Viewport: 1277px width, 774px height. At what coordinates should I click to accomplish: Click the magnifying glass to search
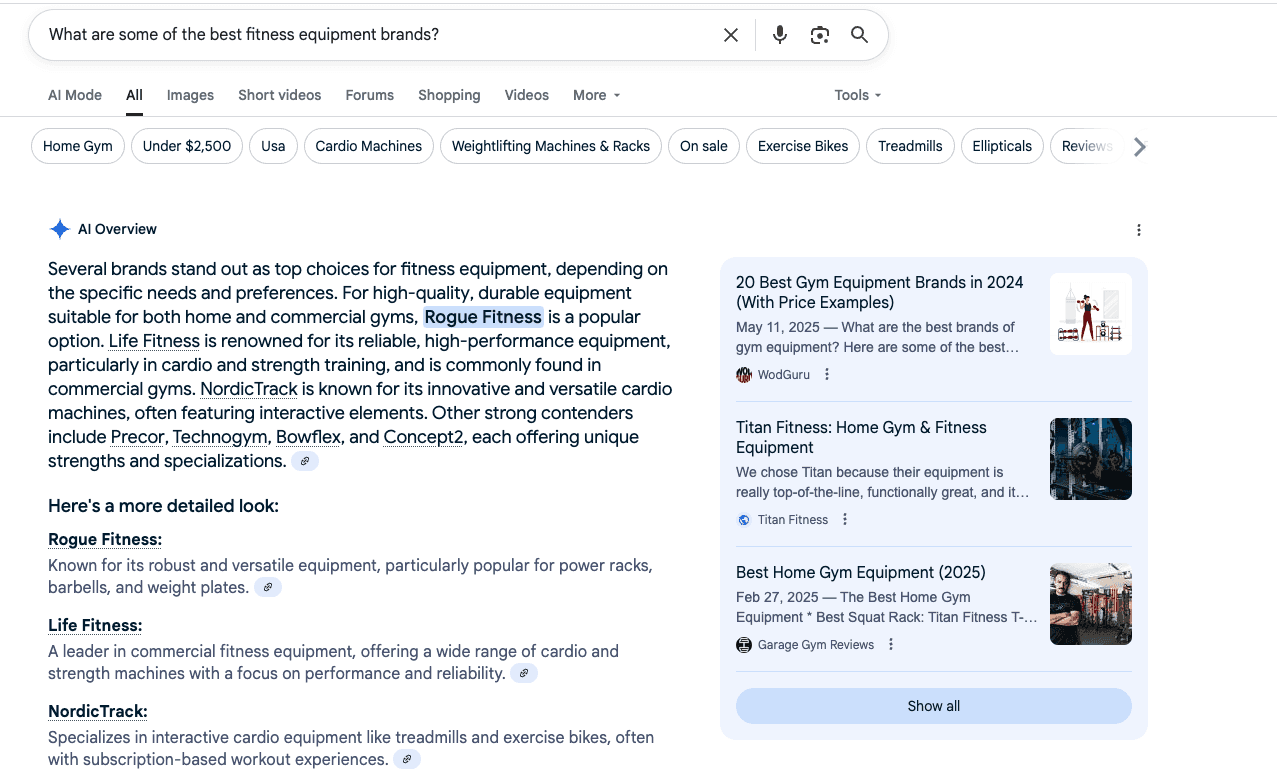[859, 34]
